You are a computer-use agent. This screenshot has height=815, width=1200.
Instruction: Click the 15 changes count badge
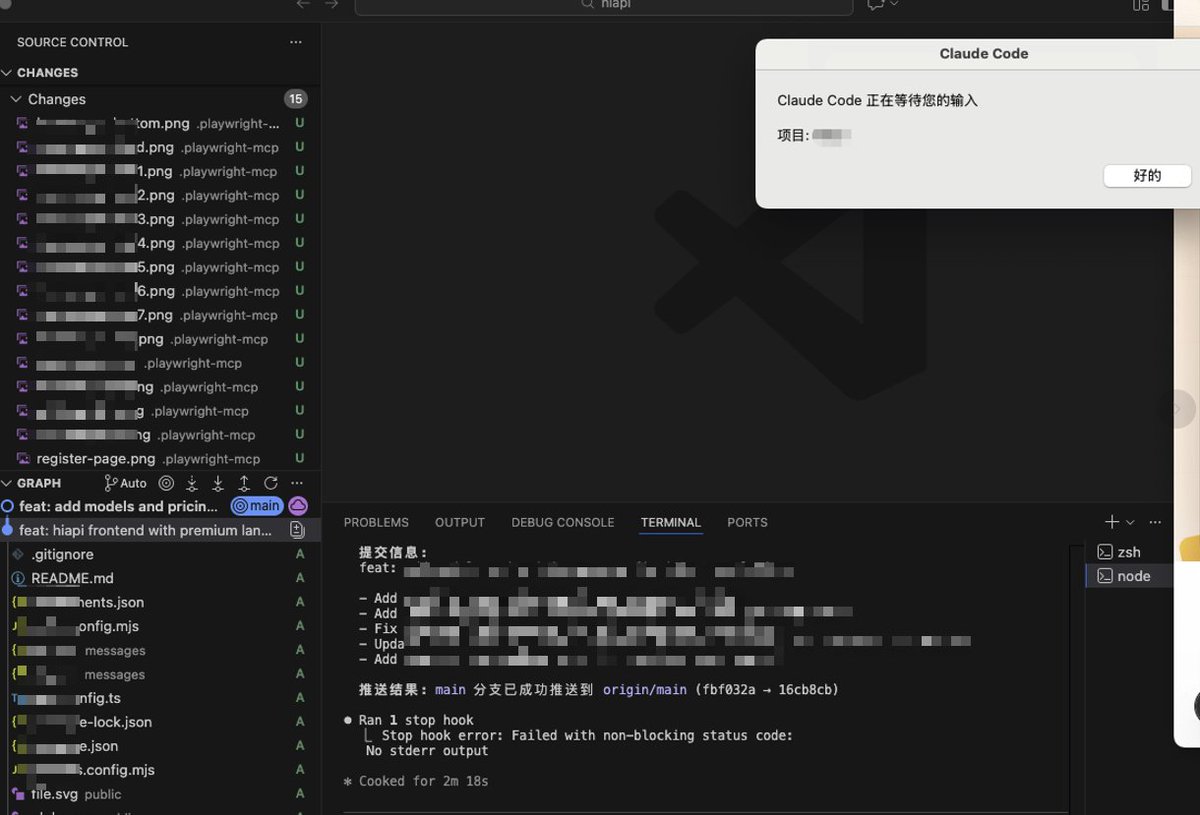click(295, 99)
